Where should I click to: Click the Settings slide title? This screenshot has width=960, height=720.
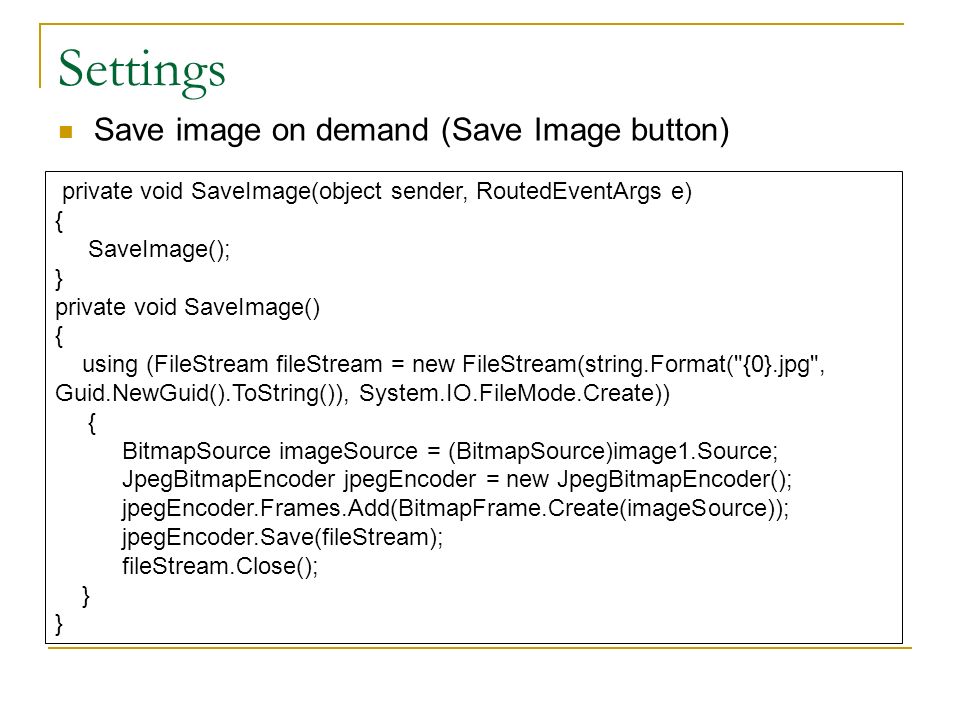click(141, 72)
